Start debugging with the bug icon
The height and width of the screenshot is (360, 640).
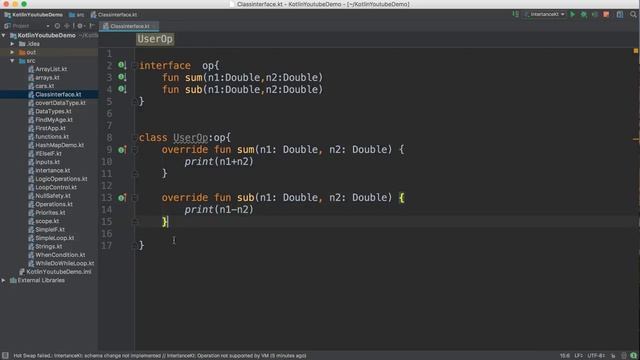tap(584, 14)
